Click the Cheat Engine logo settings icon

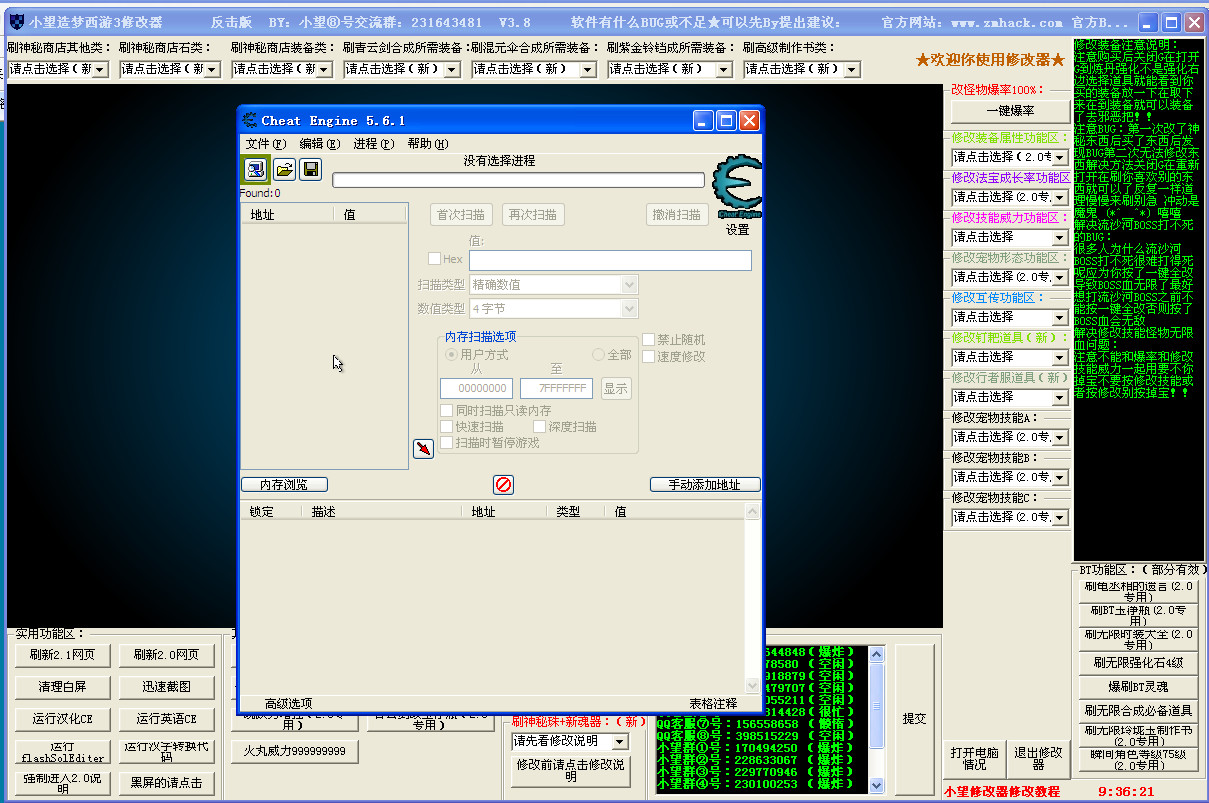pos(737,187)
